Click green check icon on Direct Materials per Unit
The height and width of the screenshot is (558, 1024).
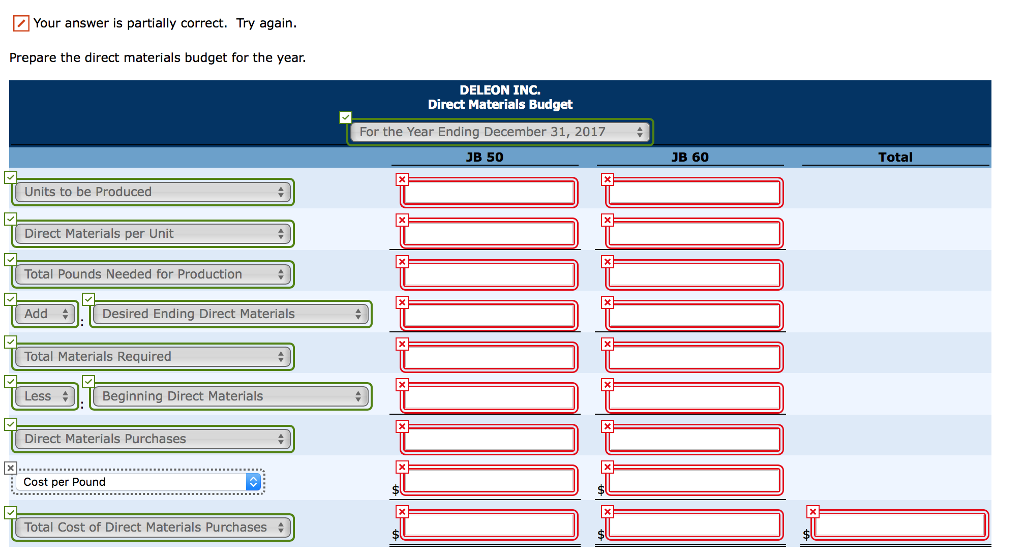click(x=10, y=219)
